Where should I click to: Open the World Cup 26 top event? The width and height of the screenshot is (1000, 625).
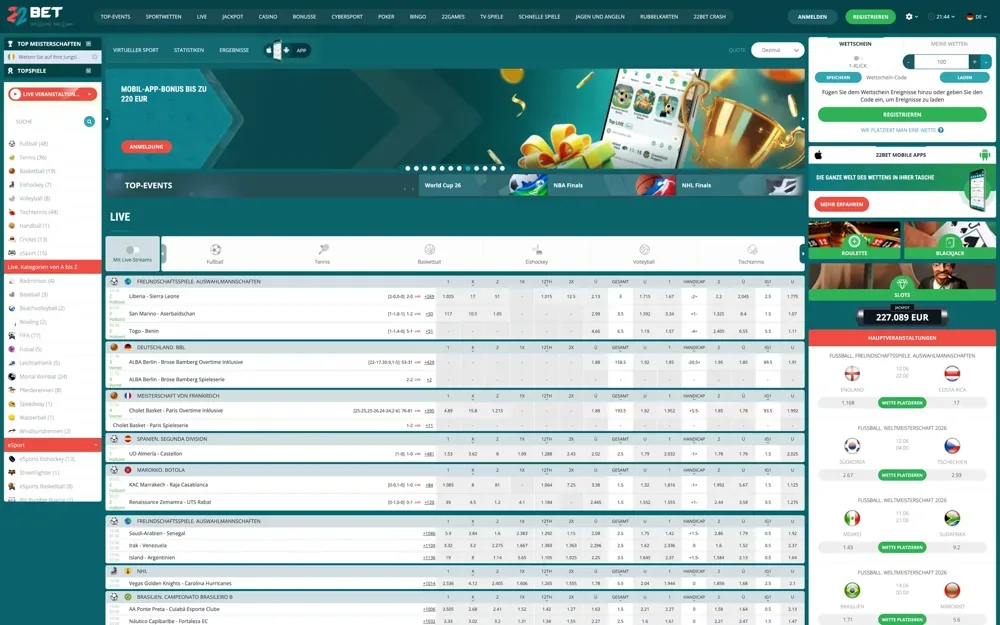click(483, 185)
